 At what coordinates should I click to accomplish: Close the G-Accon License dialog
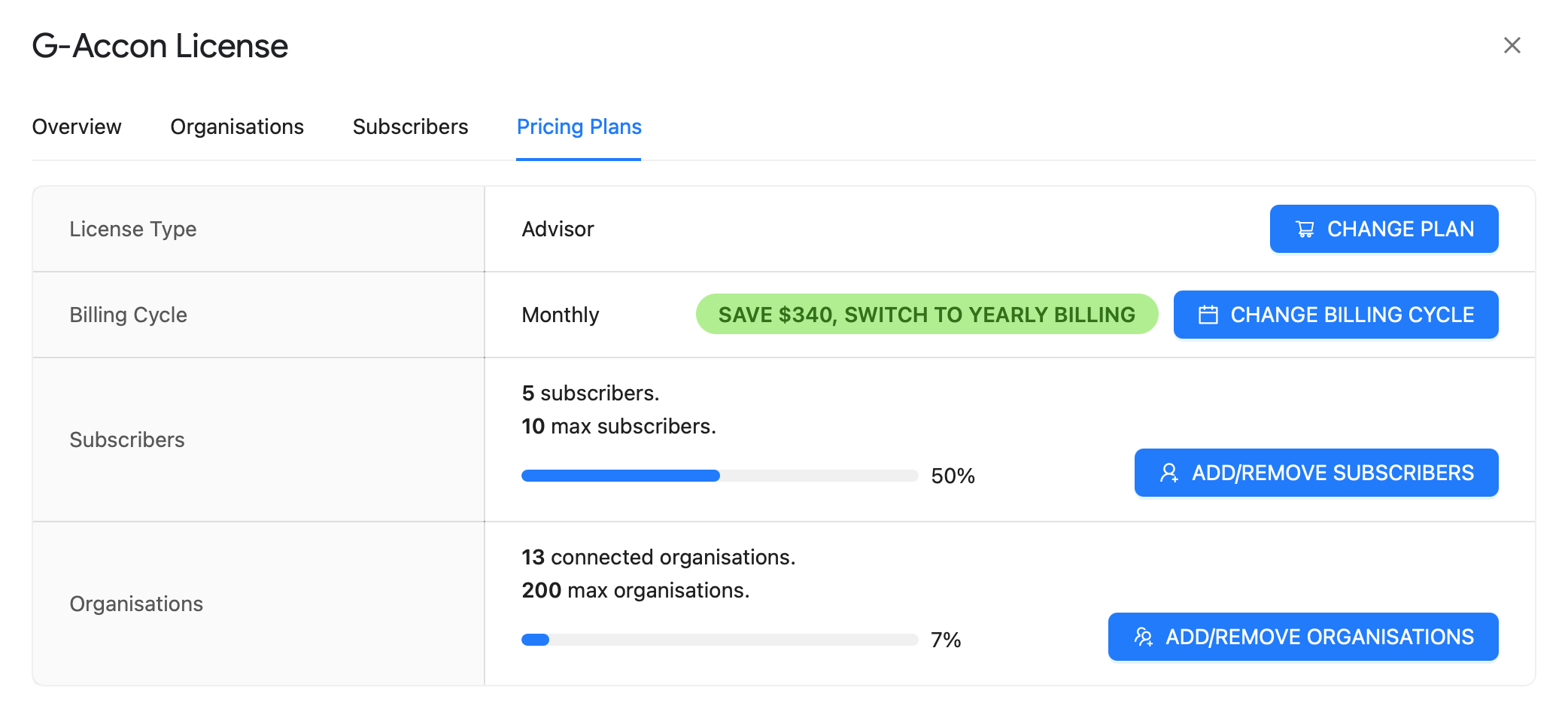(1512, 46)
